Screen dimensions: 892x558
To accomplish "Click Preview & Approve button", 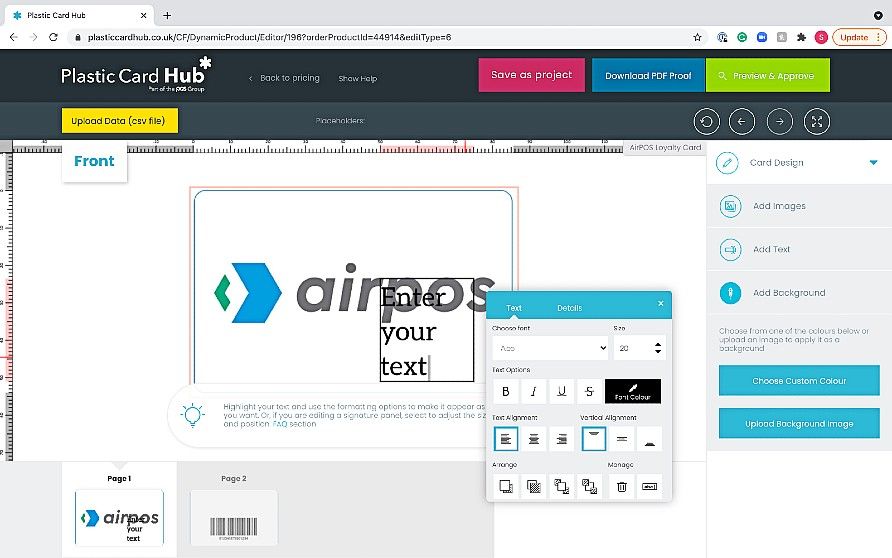I will [768, 75].
